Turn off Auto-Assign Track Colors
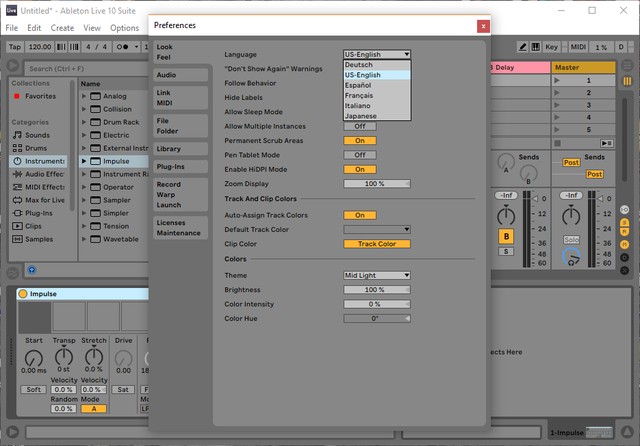Image resolution: width=640 pixels, height=446 pixels. (x=360, y=215)
